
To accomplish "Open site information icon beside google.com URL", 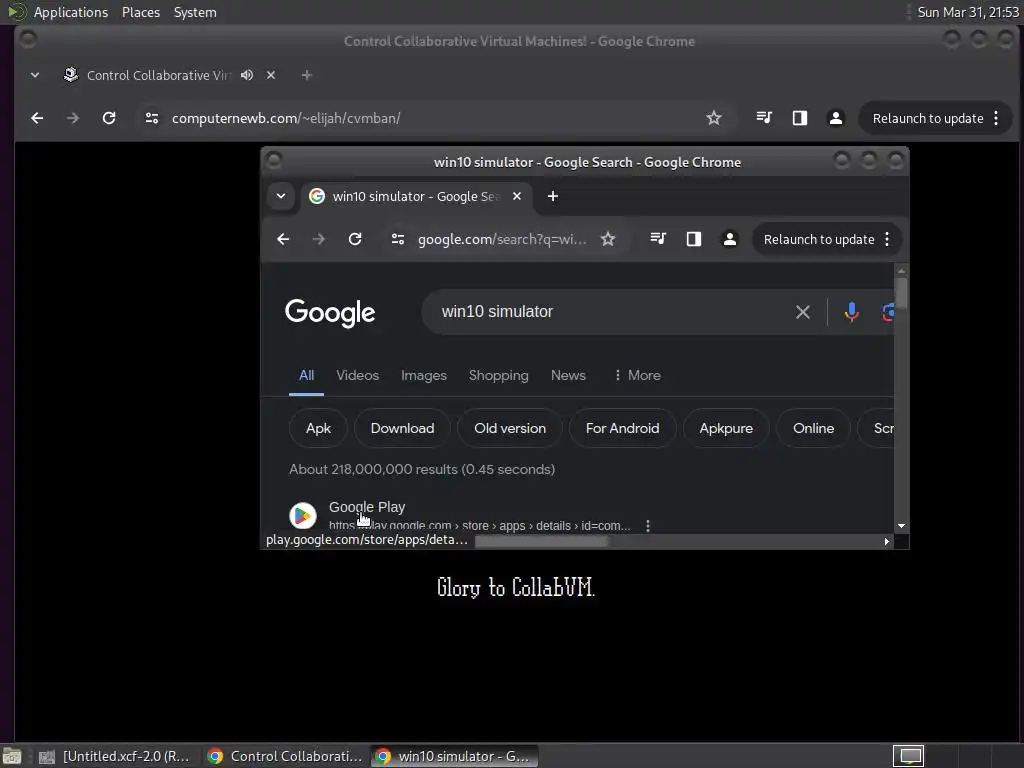I will (x=398, y=239).
